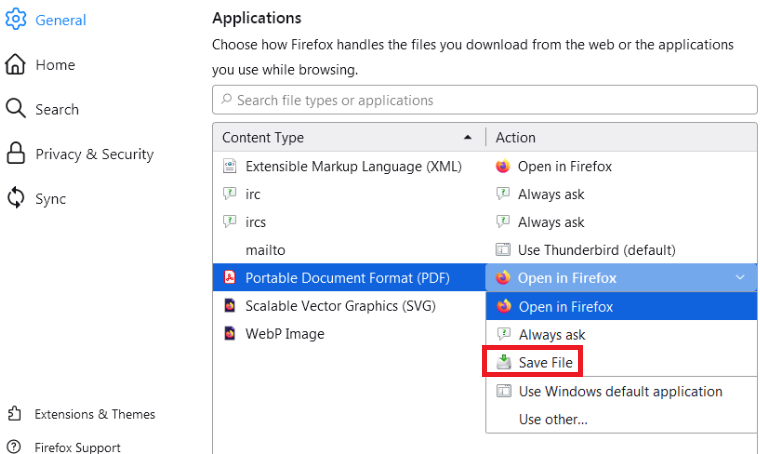
Task: Click Always ask icon in irc row
Action: click(503, 194)
